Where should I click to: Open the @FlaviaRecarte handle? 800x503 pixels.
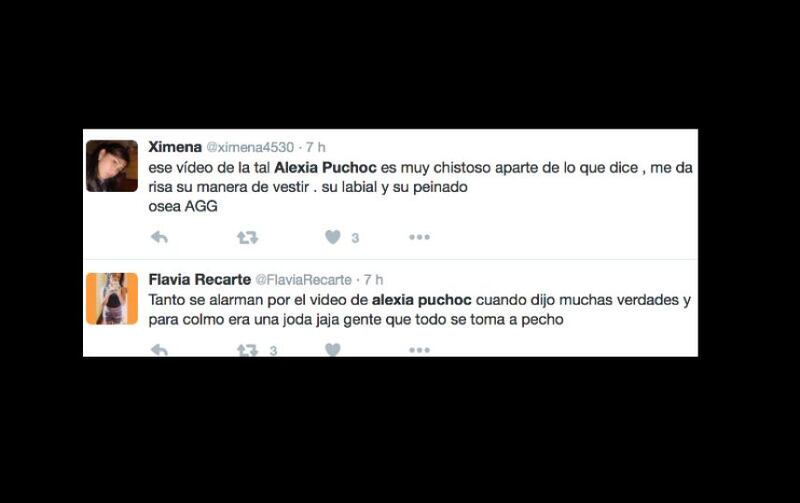(303, 280)
